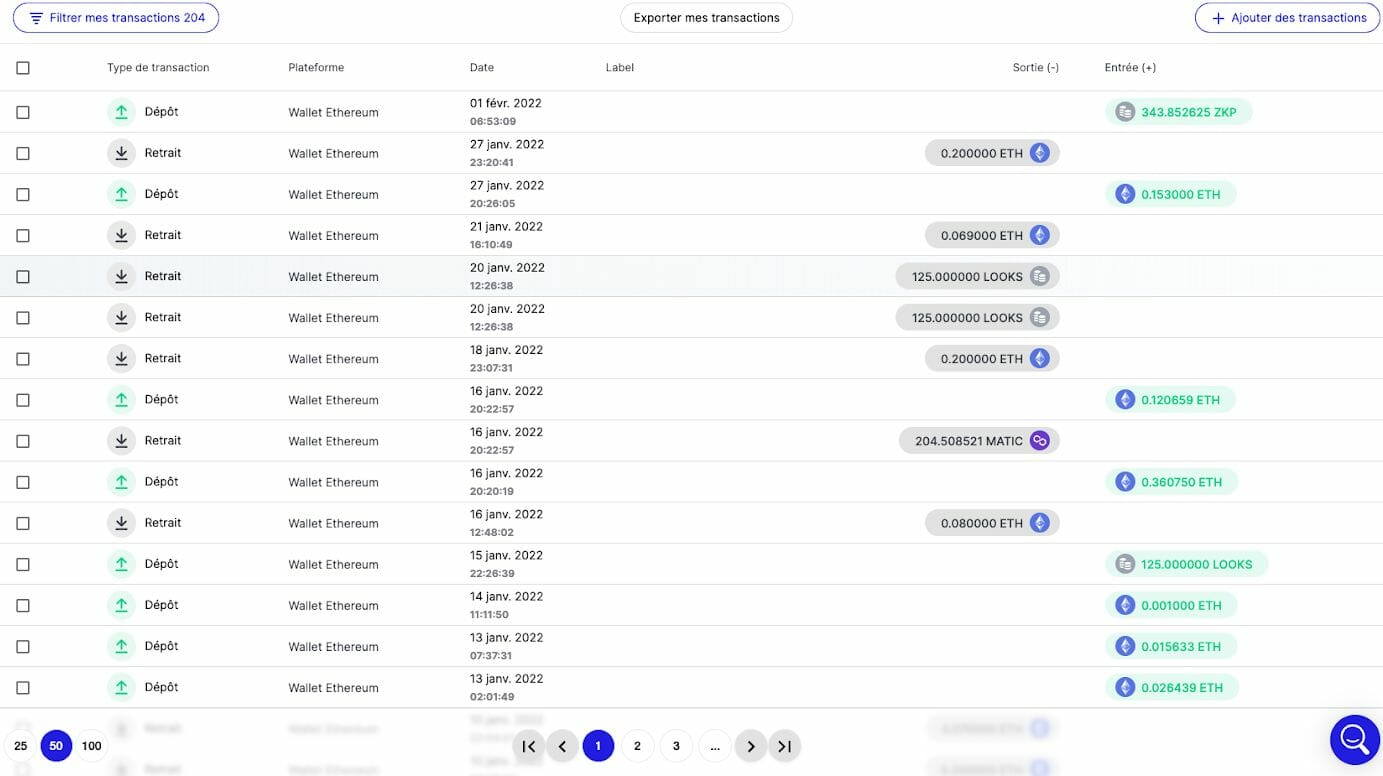The height and width of the screenshot is (776, 1383).
Task: Click withdrawal icon on 27 janv. 23:20:41 row
Action: coord(121,153)
